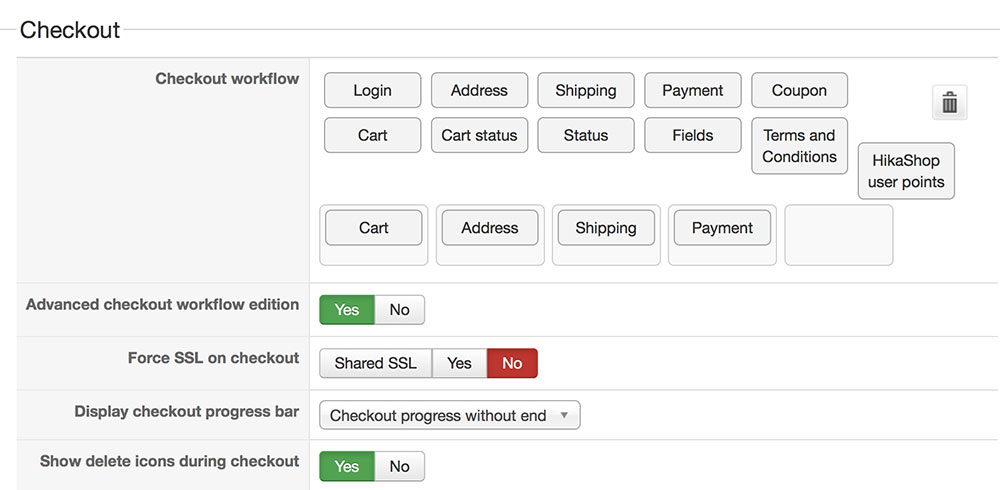Disable Show delete icons during checkout
Screen dimensions: 1000x490
point(399,466)
